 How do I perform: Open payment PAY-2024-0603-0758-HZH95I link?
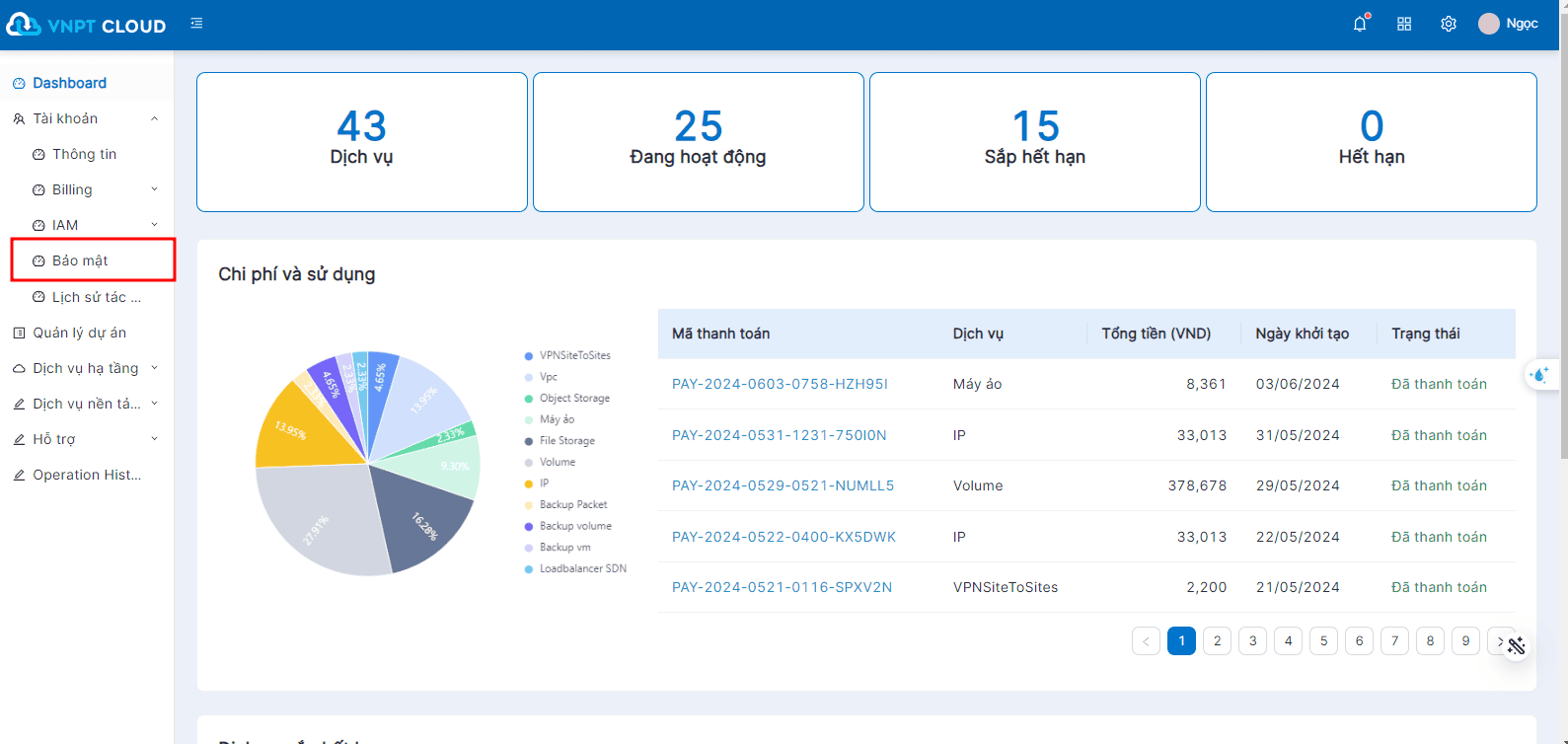click(x=780, y=384)
